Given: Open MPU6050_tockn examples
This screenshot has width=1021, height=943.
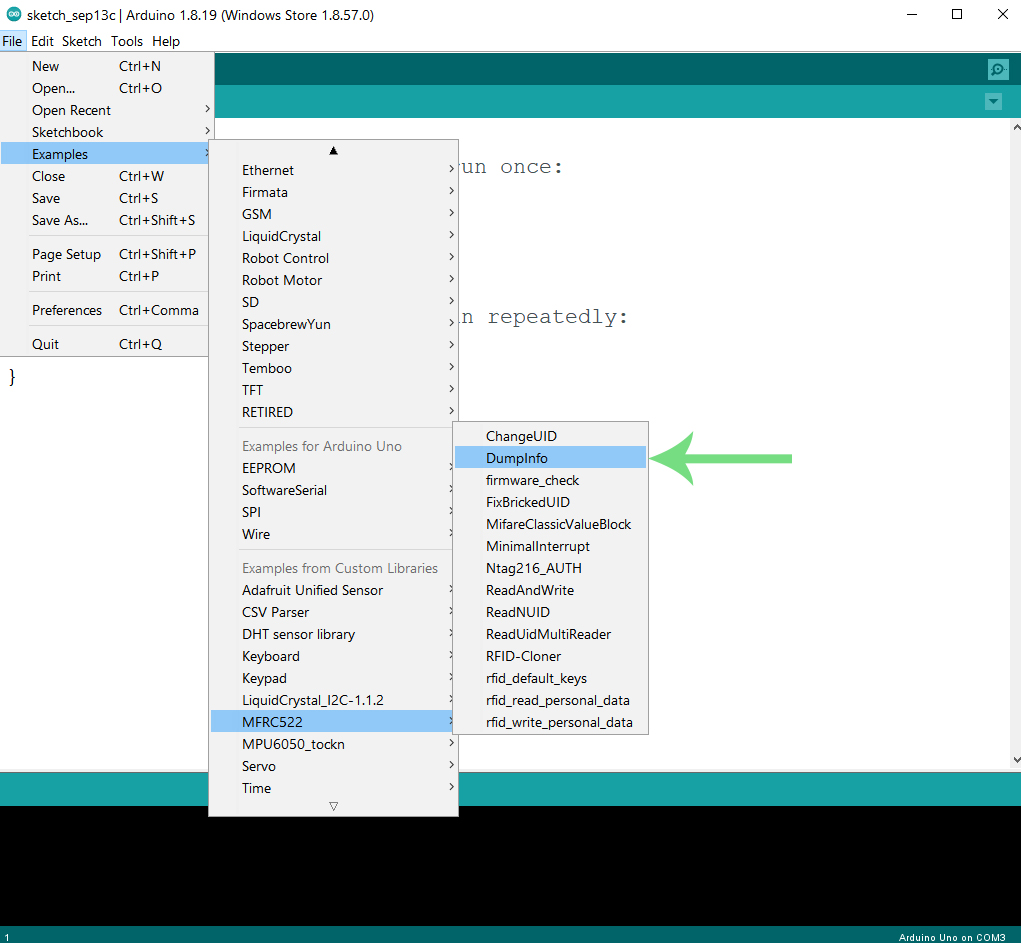Looking at the screenshot, I should (x=333, y=745).
